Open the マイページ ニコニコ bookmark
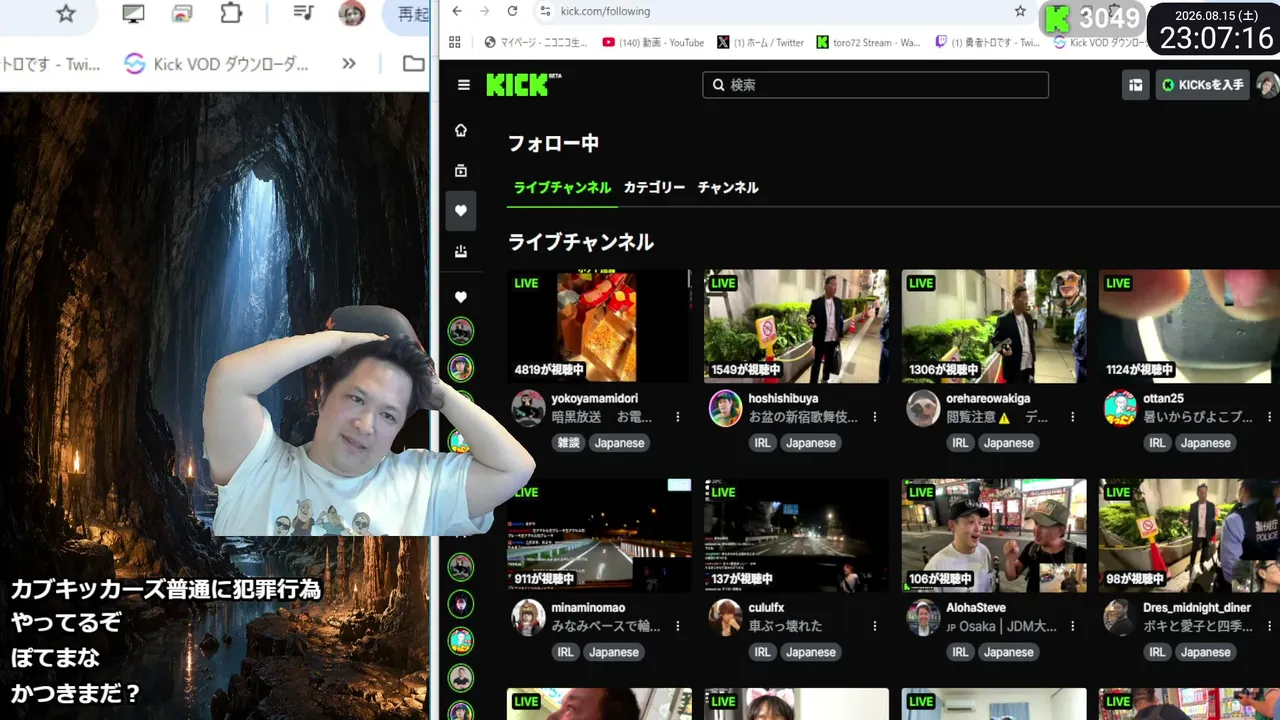The width and height of the screenshot is (1280, 720). point(535,42)
